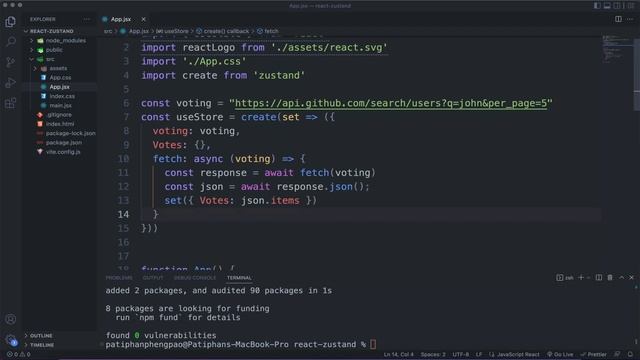Close the App.jsx editor tab
This screenshot has height=360, width=640.
(x=143, y=19)
